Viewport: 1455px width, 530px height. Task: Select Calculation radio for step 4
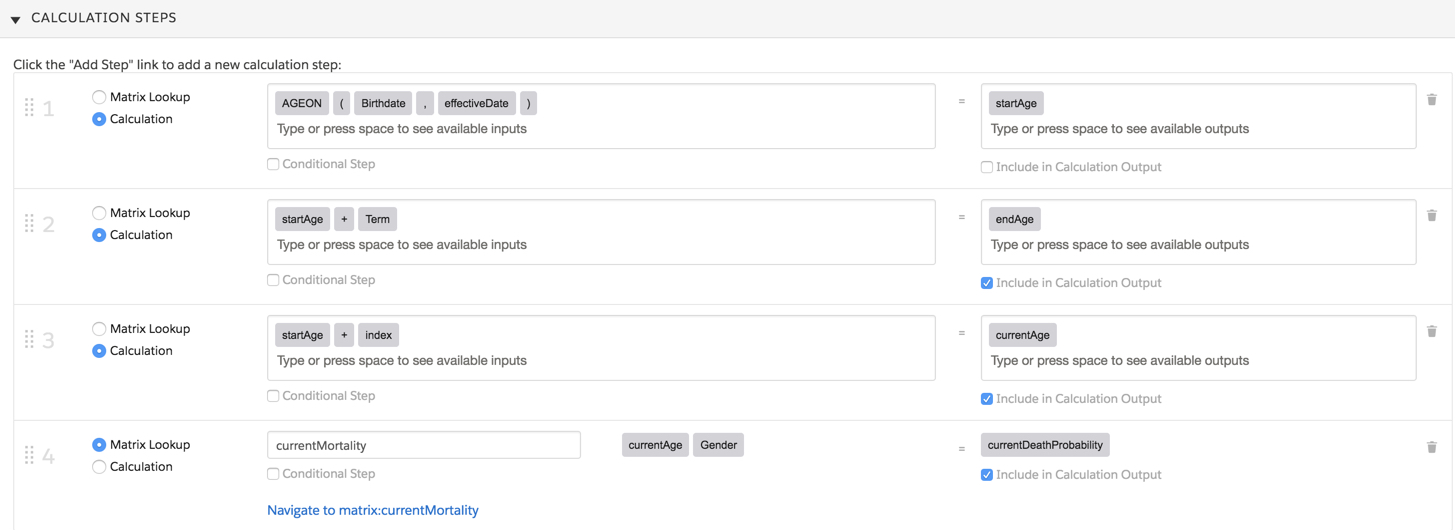[99, 467]
